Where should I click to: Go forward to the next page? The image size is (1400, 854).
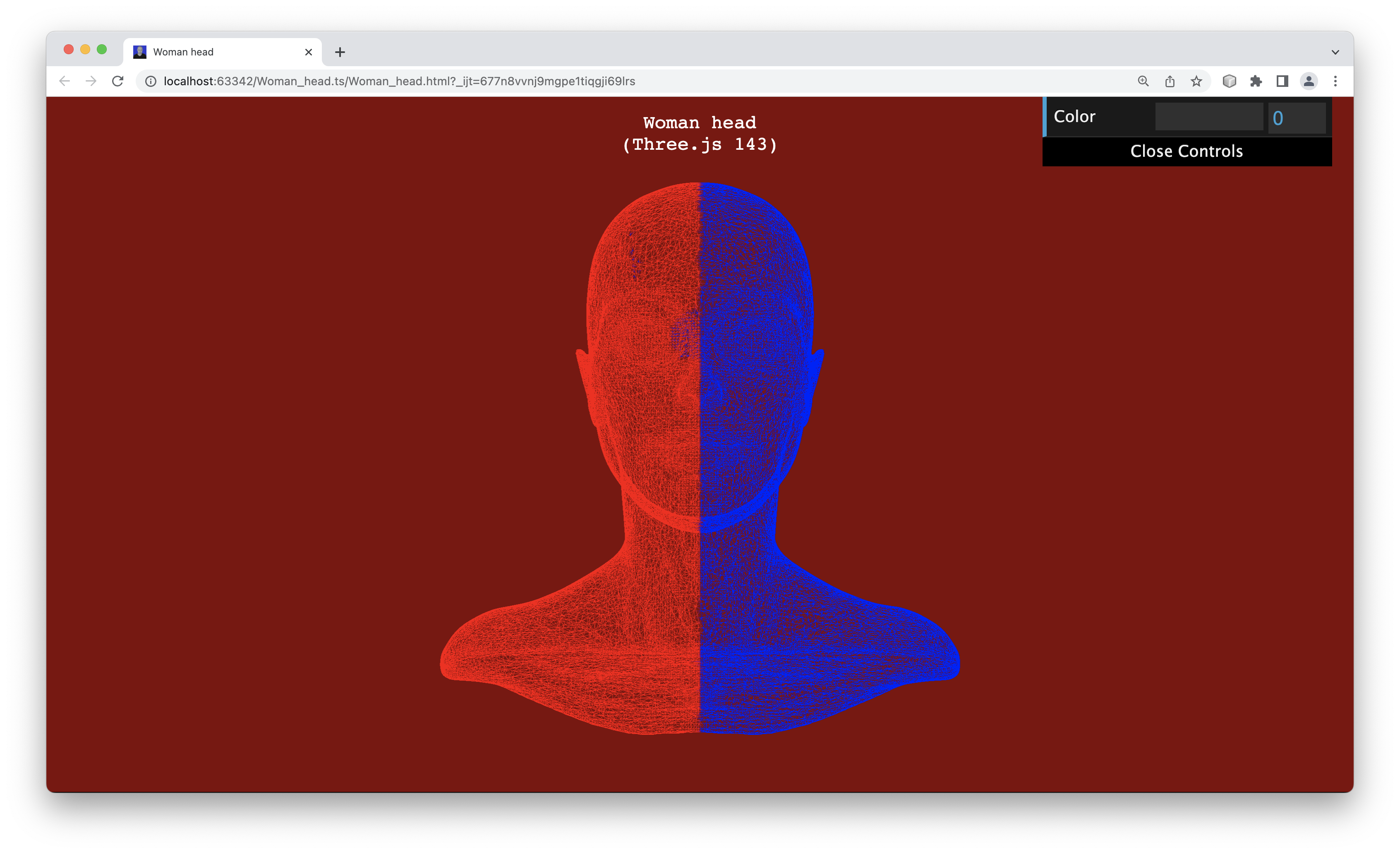(91, 81)
